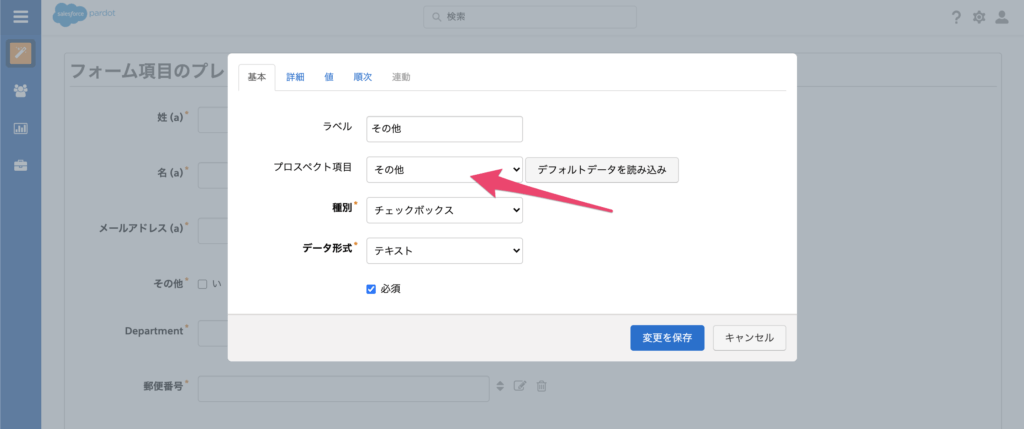Image resolution: width=1024 pixels, height=429 pixels.
Task: Tick the その他 checkbox in the background form
Action: click(x=202, y=284)
